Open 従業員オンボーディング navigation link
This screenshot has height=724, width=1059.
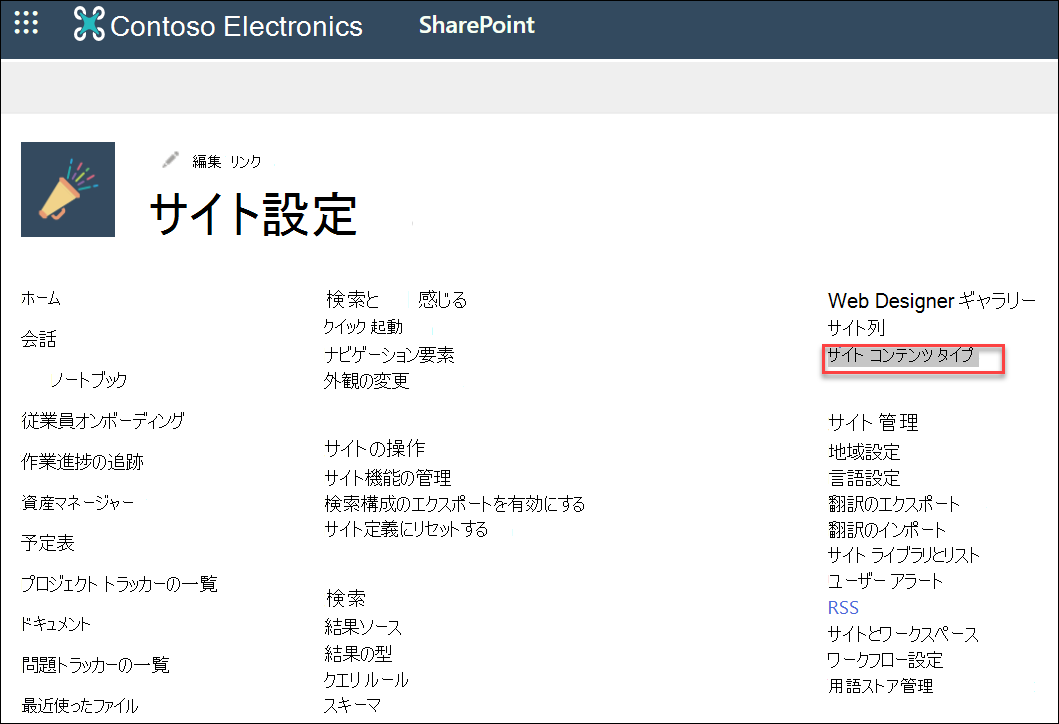103,420
